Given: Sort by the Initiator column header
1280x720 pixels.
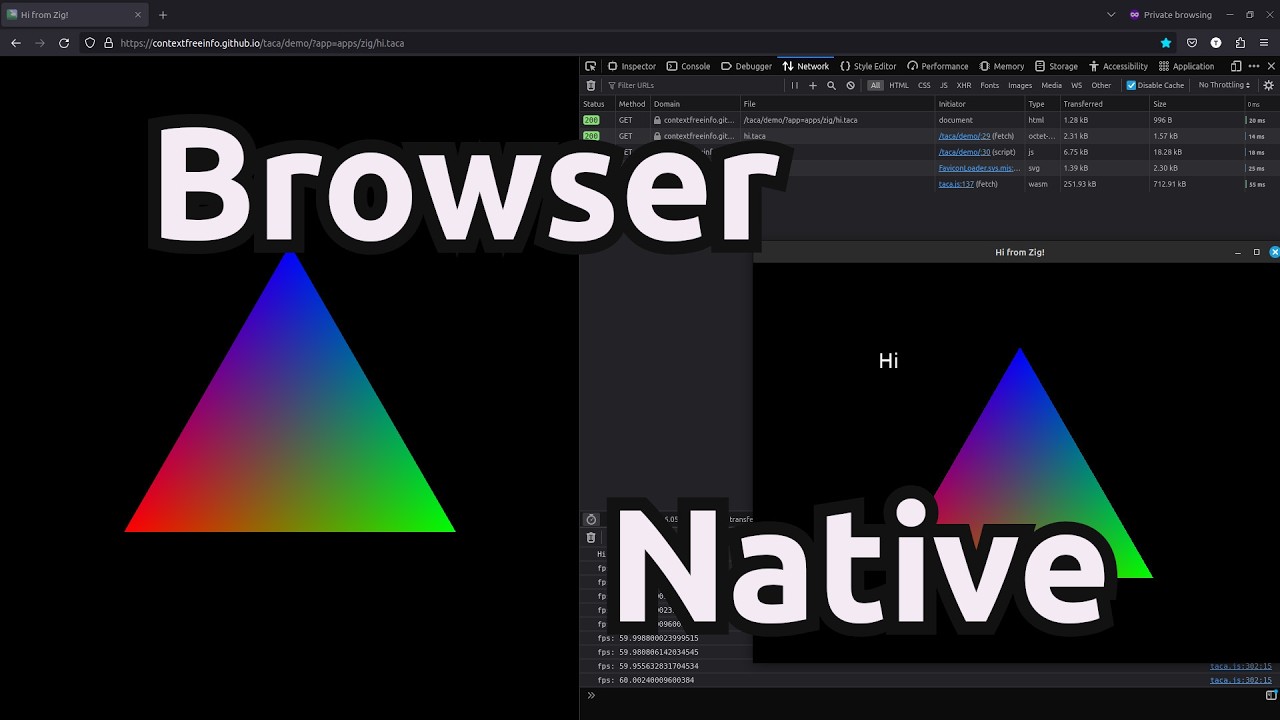Looking at the screenshot, I should point(980,104).
